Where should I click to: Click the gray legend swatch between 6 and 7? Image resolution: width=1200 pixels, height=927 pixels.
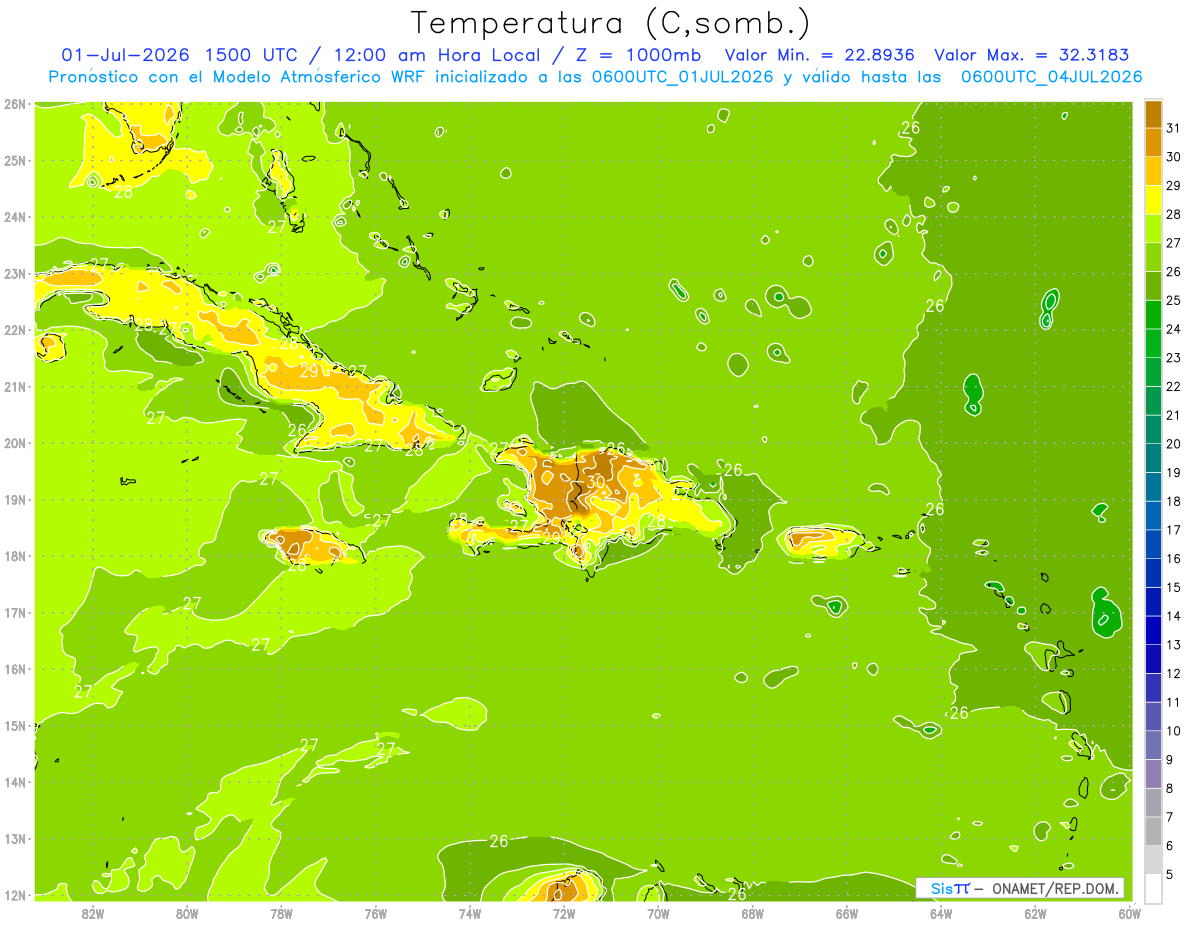point(1153,831)
